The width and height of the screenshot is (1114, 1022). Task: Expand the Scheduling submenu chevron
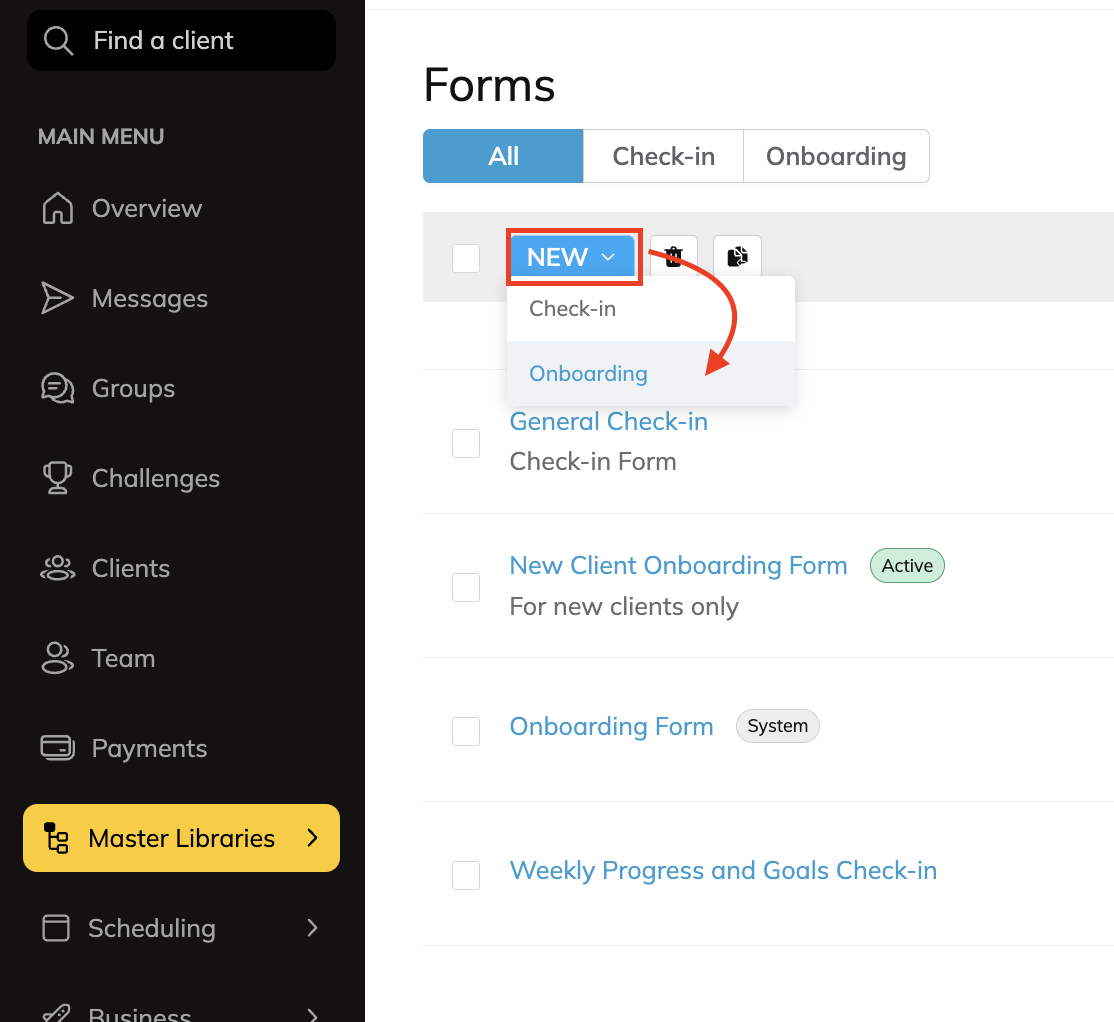coord(312,928)
